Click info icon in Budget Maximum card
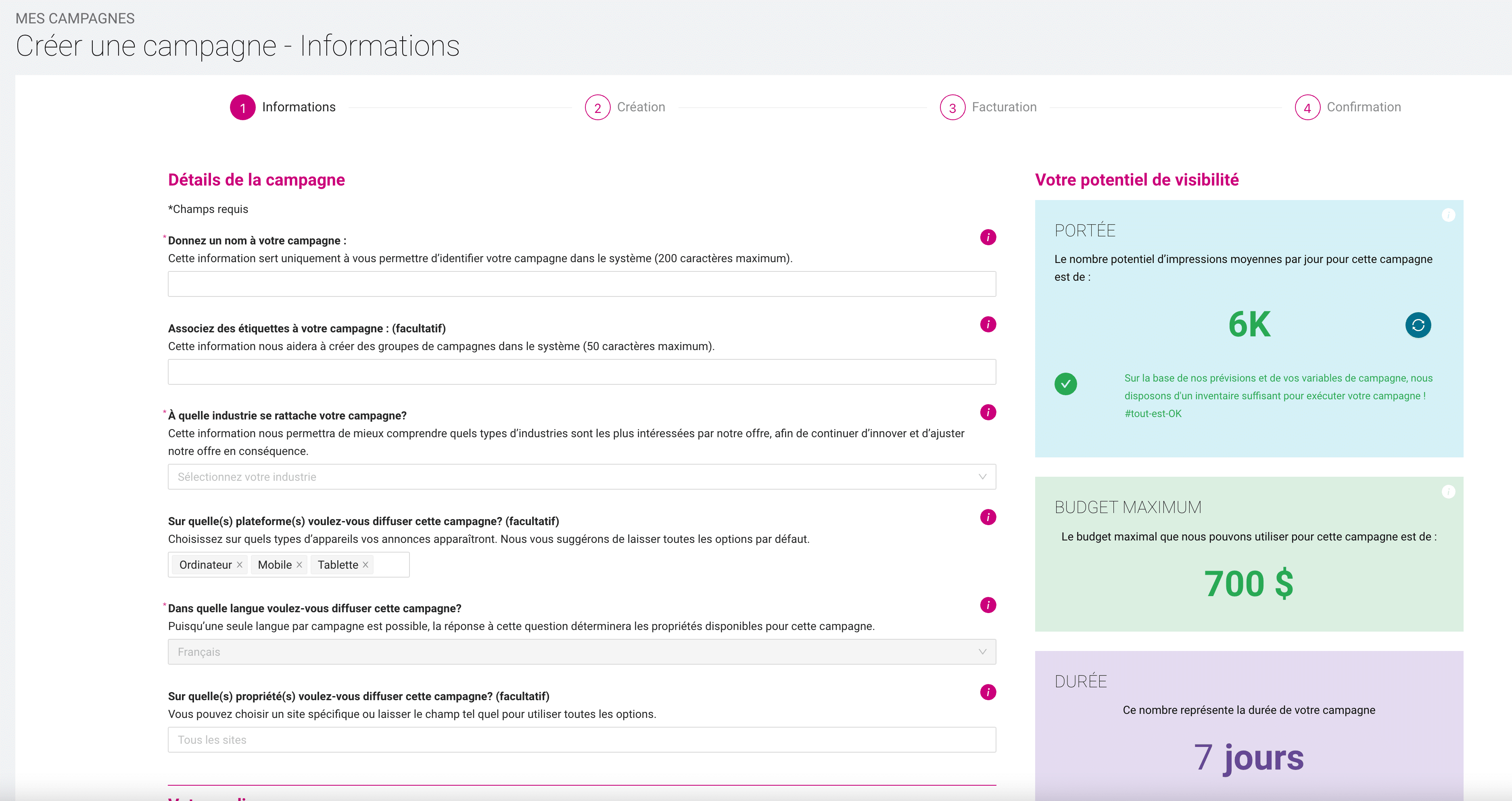The width and height of the screenshot is (1512, 801). pyautogui.click(x=1448, y=492)
